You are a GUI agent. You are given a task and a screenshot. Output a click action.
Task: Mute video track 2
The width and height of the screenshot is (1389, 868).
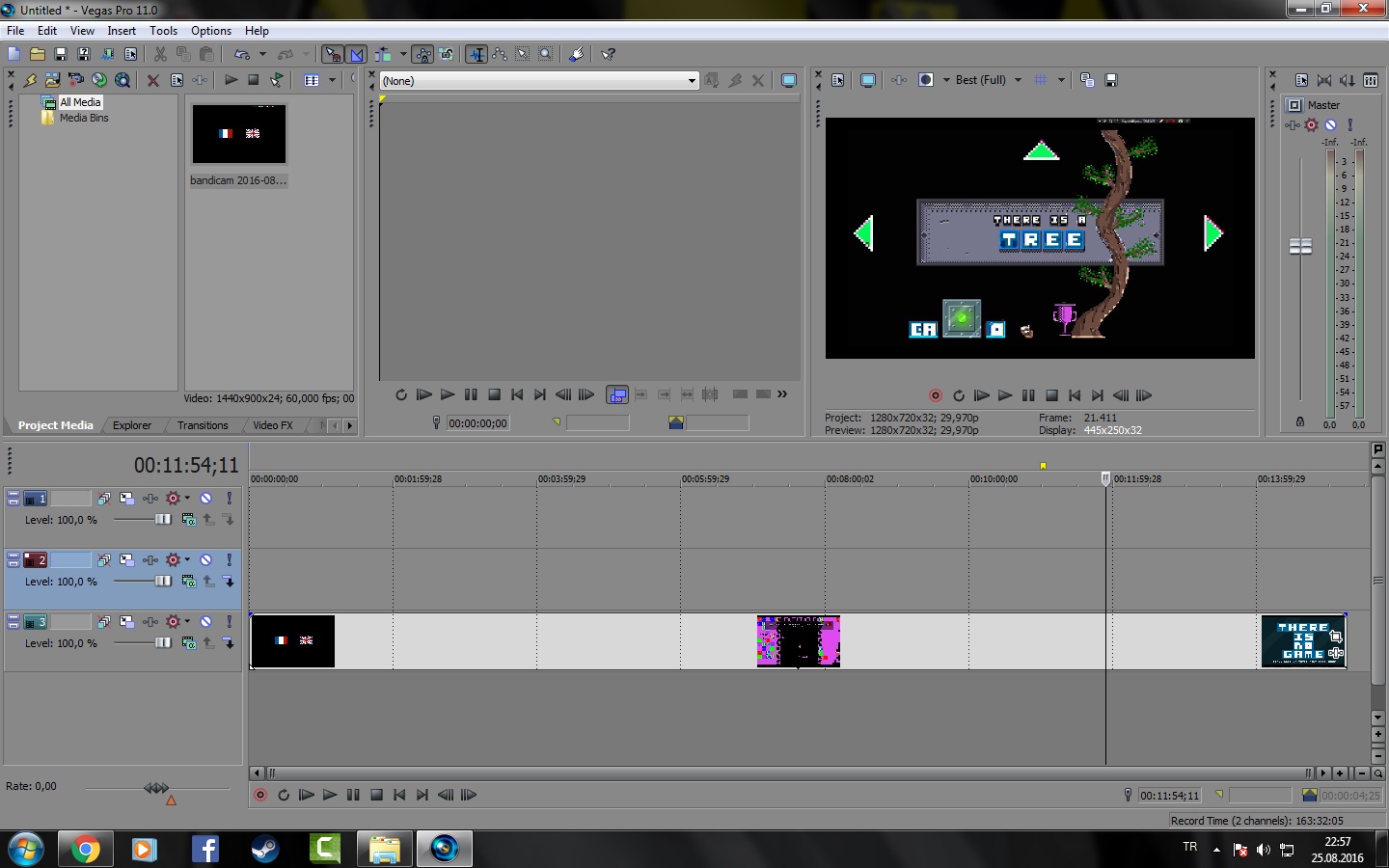click(205, 560)
